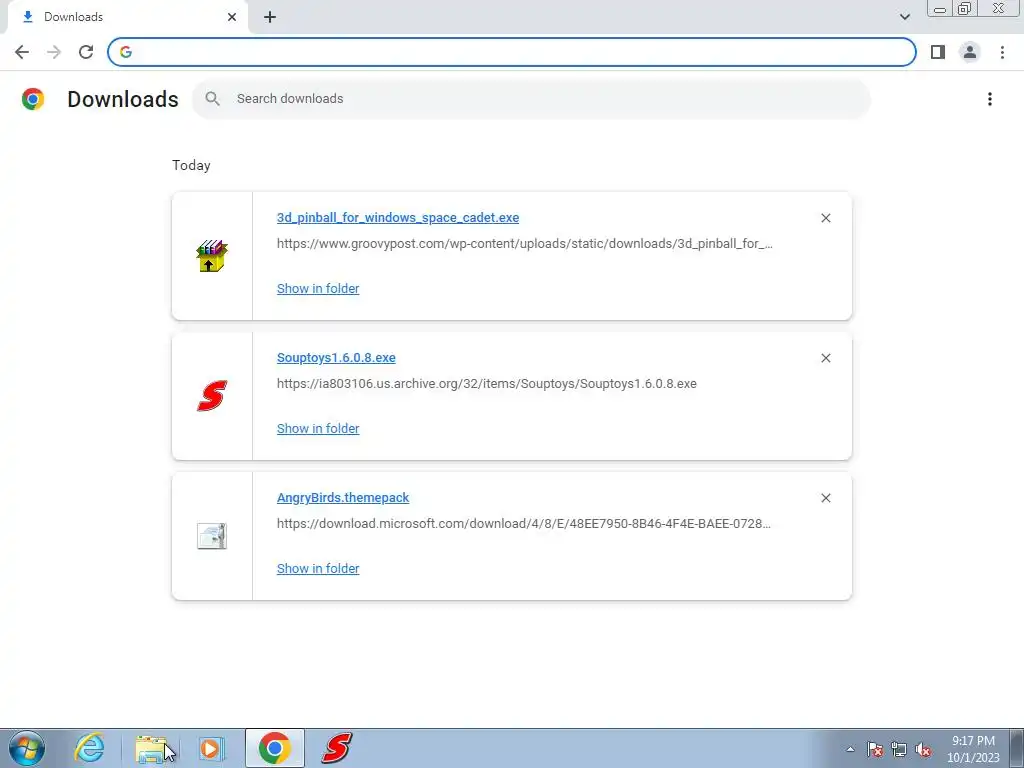
Task: Click the archive.org Souptoys source URL
Action: 487,383
